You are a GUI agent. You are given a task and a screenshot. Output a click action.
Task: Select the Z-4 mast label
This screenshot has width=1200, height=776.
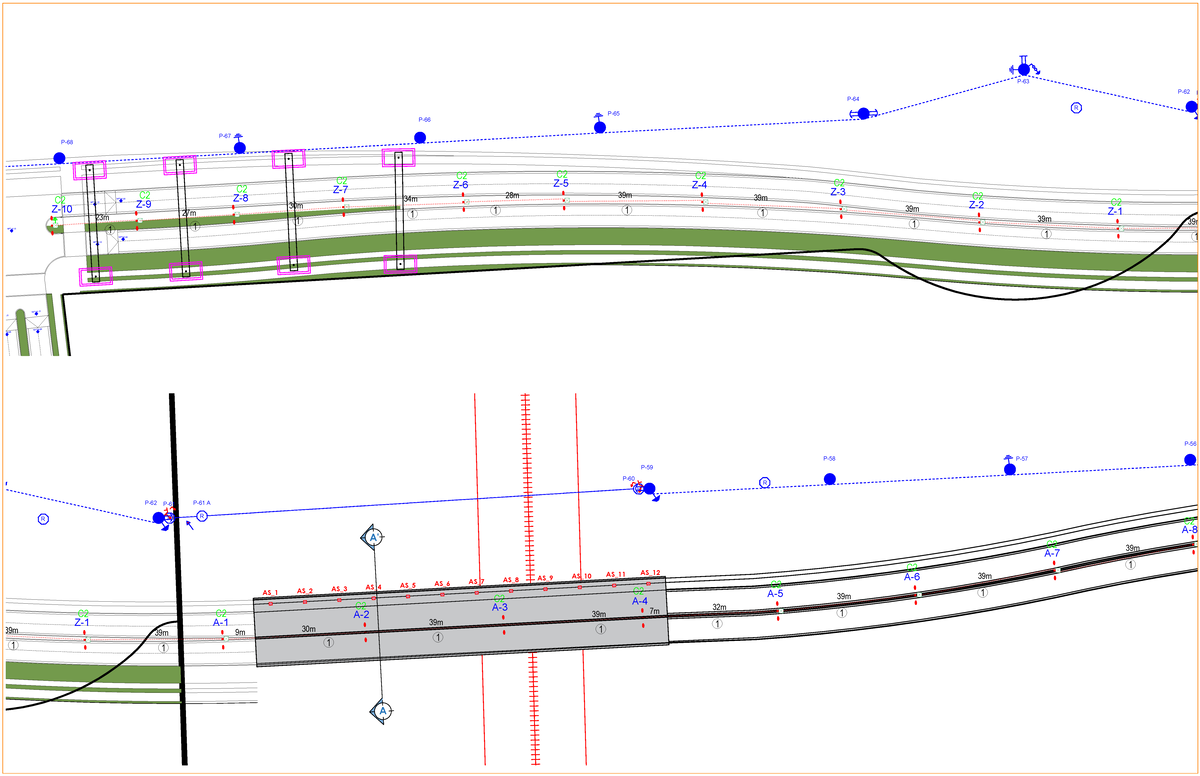point(699,185)
